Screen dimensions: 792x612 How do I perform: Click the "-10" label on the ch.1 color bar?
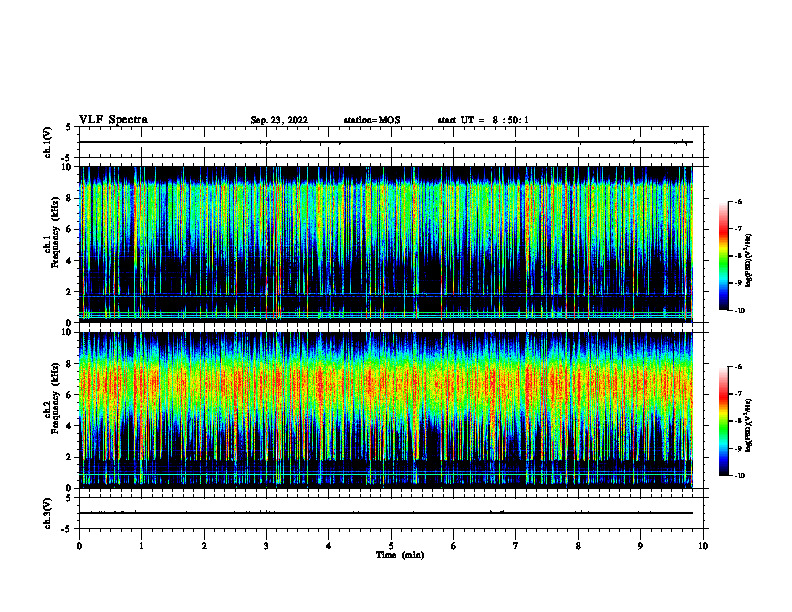click(x=739, y=311)
